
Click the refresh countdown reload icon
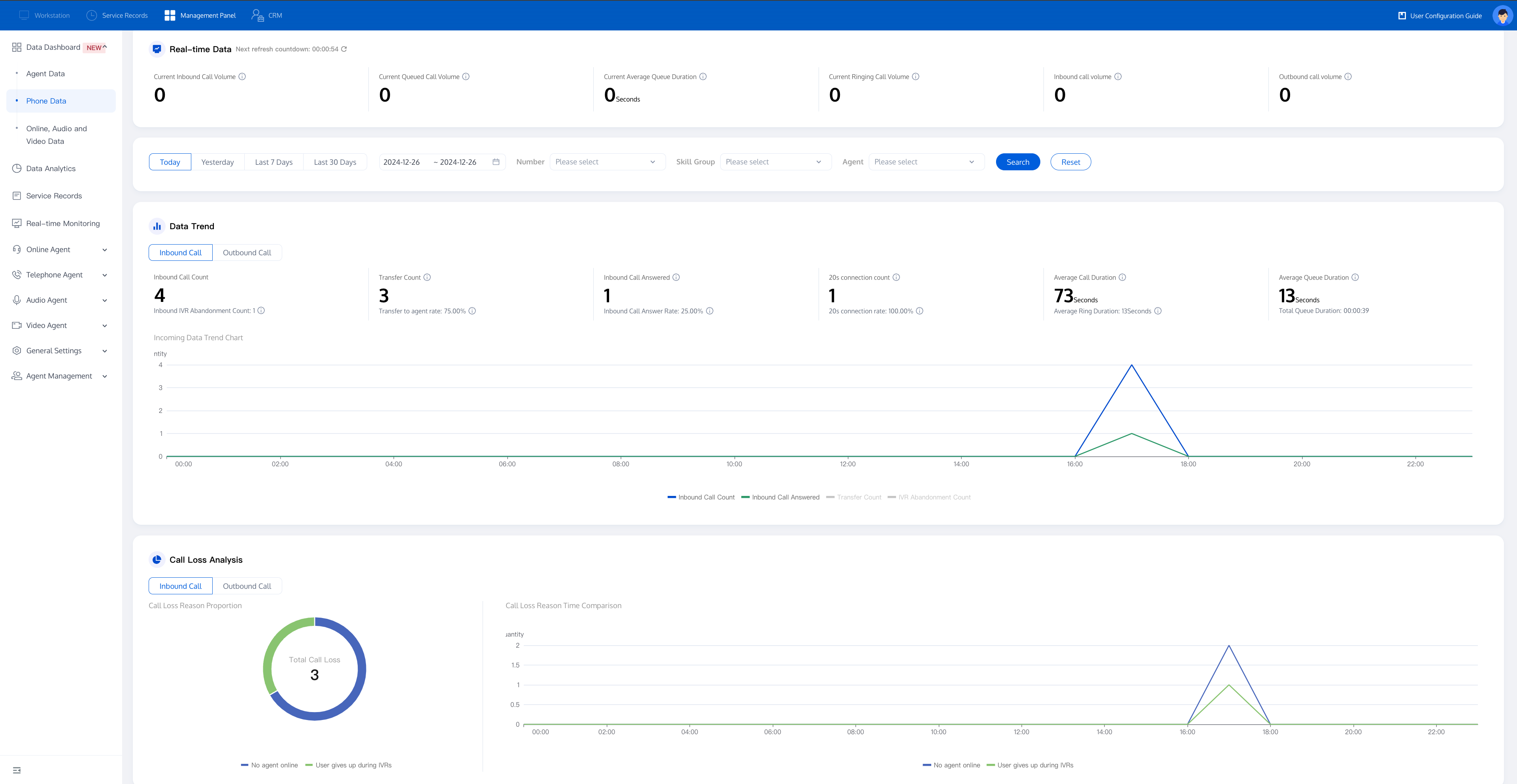[x=344, y=49]
